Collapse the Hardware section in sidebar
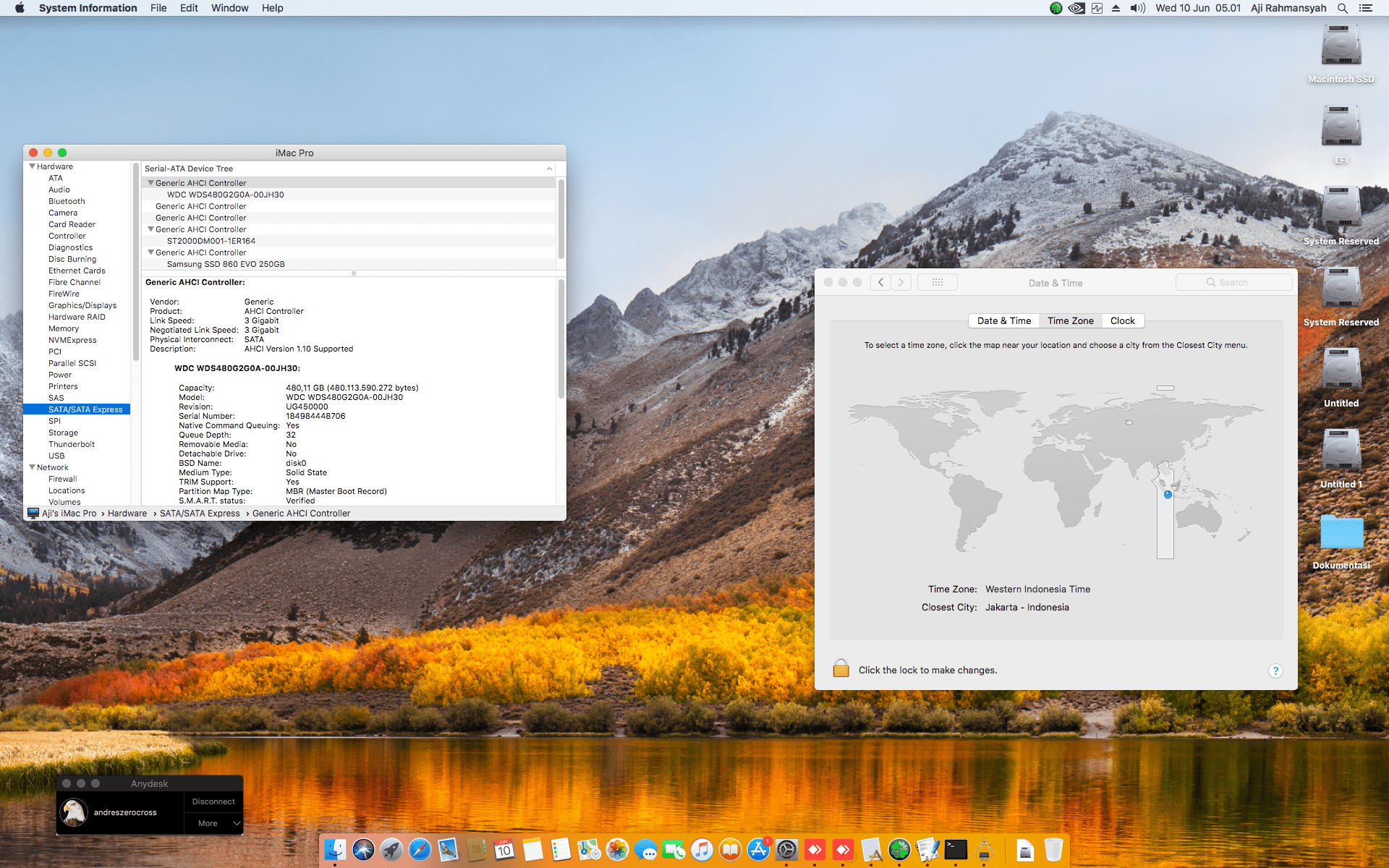 [x=33, y=166]
